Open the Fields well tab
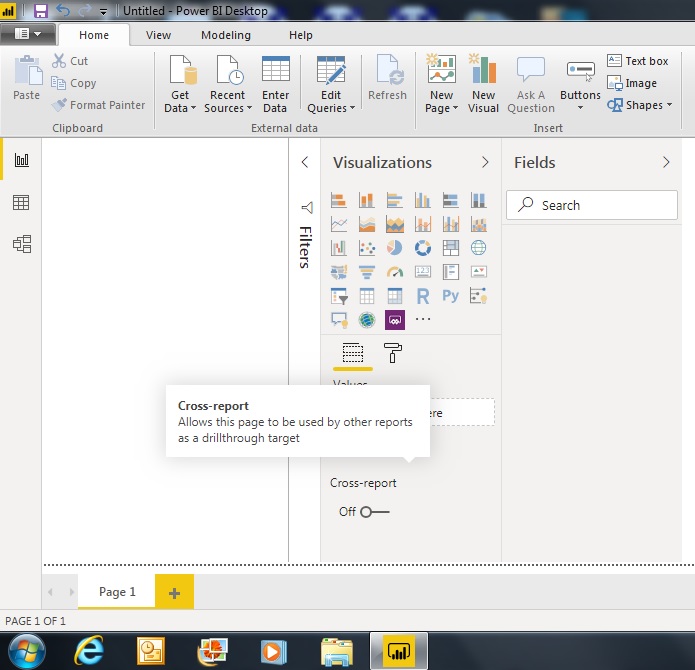The width and height of the screenshot is (695, 670). 353,353
